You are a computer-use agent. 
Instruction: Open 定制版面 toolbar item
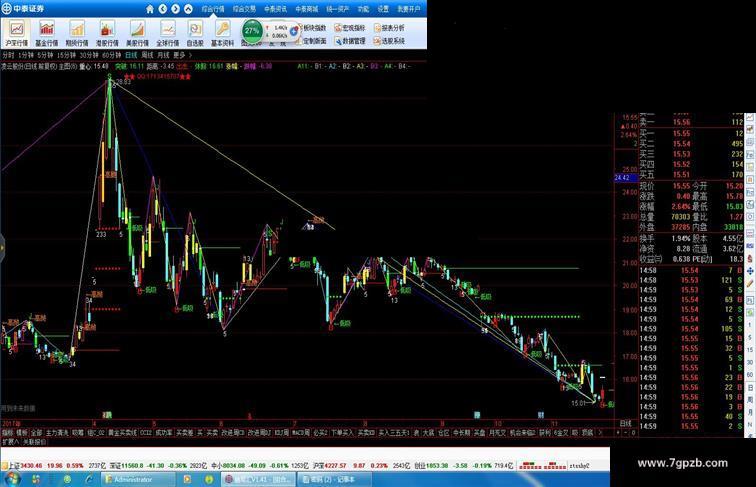tap(313, 41)
